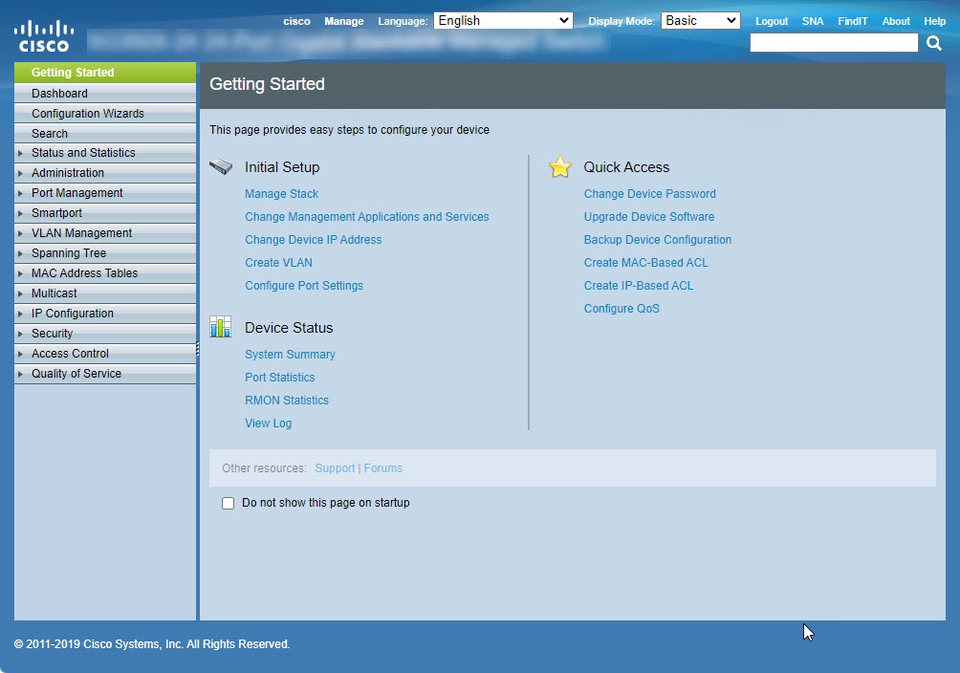Click the Cisco logo

point(43,36)
